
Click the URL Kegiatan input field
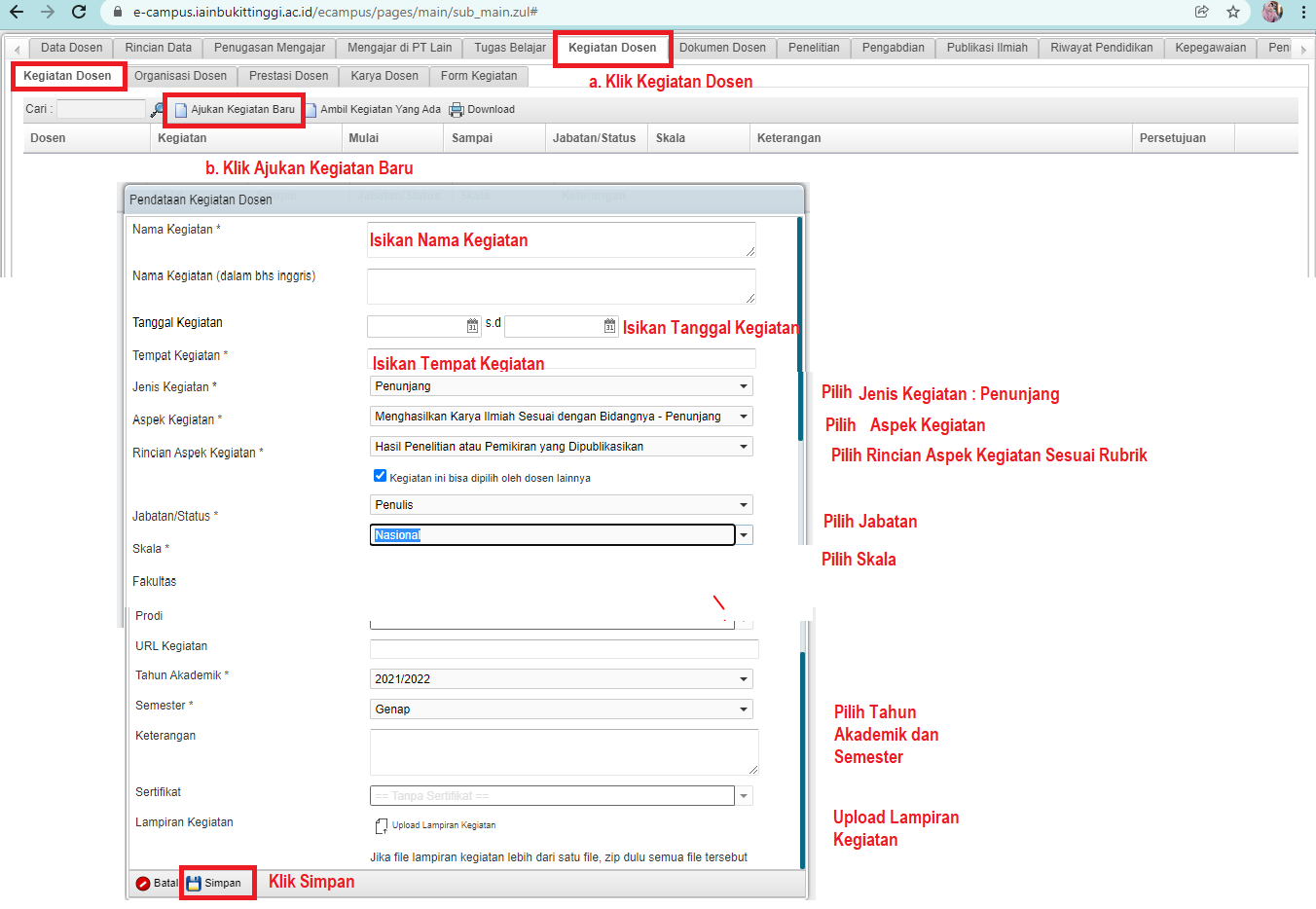tap(564, 649)
